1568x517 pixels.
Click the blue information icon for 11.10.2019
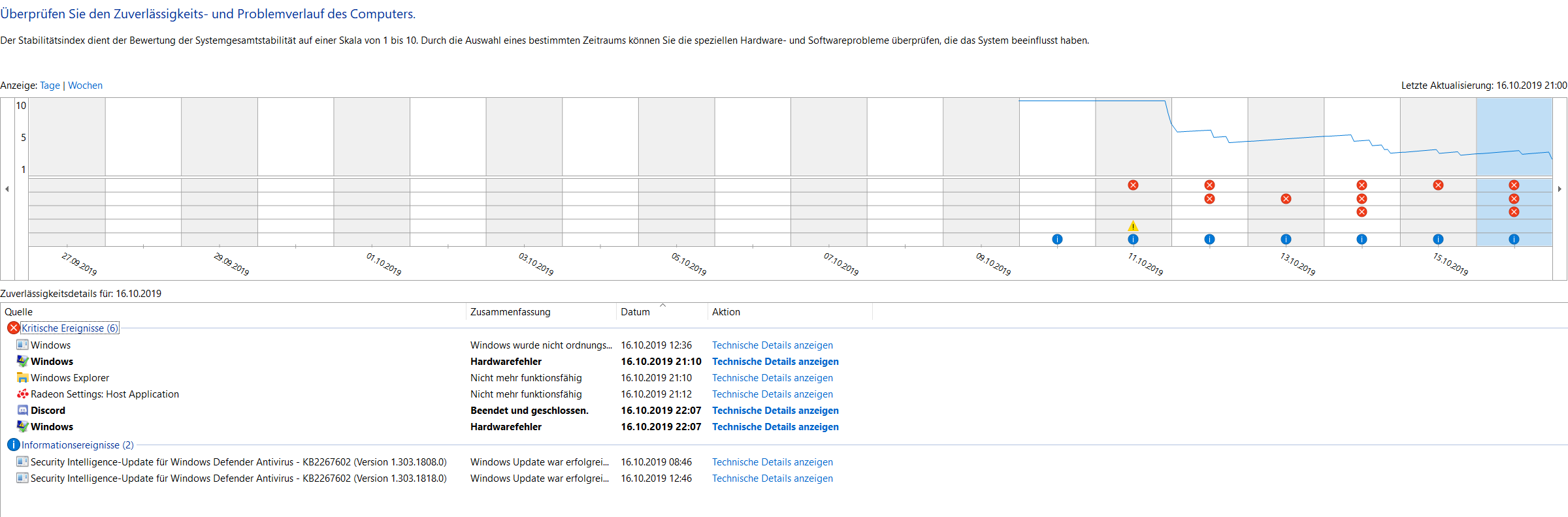pos(1133,240)
